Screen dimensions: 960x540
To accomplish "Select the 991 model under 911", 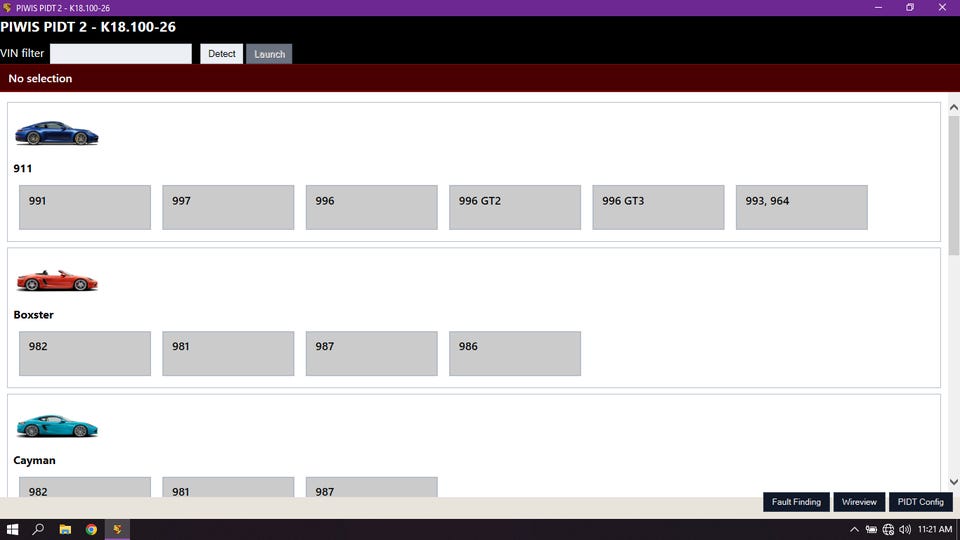I will (84, 208).
